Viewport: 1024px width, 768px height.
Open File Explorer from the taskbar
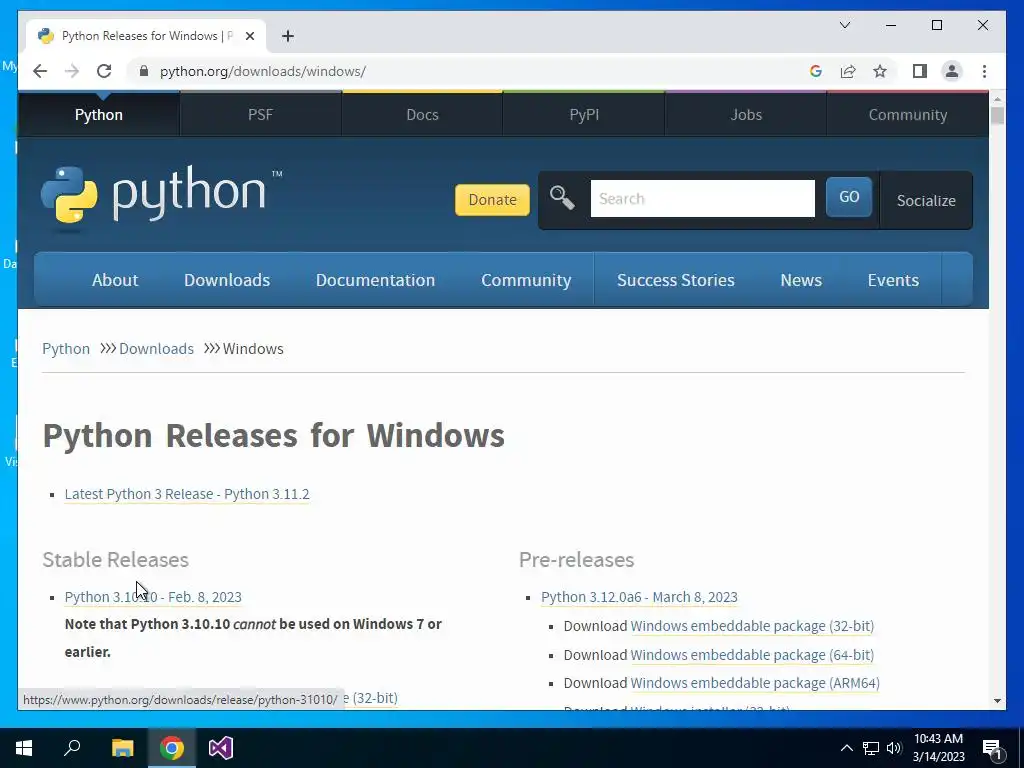point(122,748)
